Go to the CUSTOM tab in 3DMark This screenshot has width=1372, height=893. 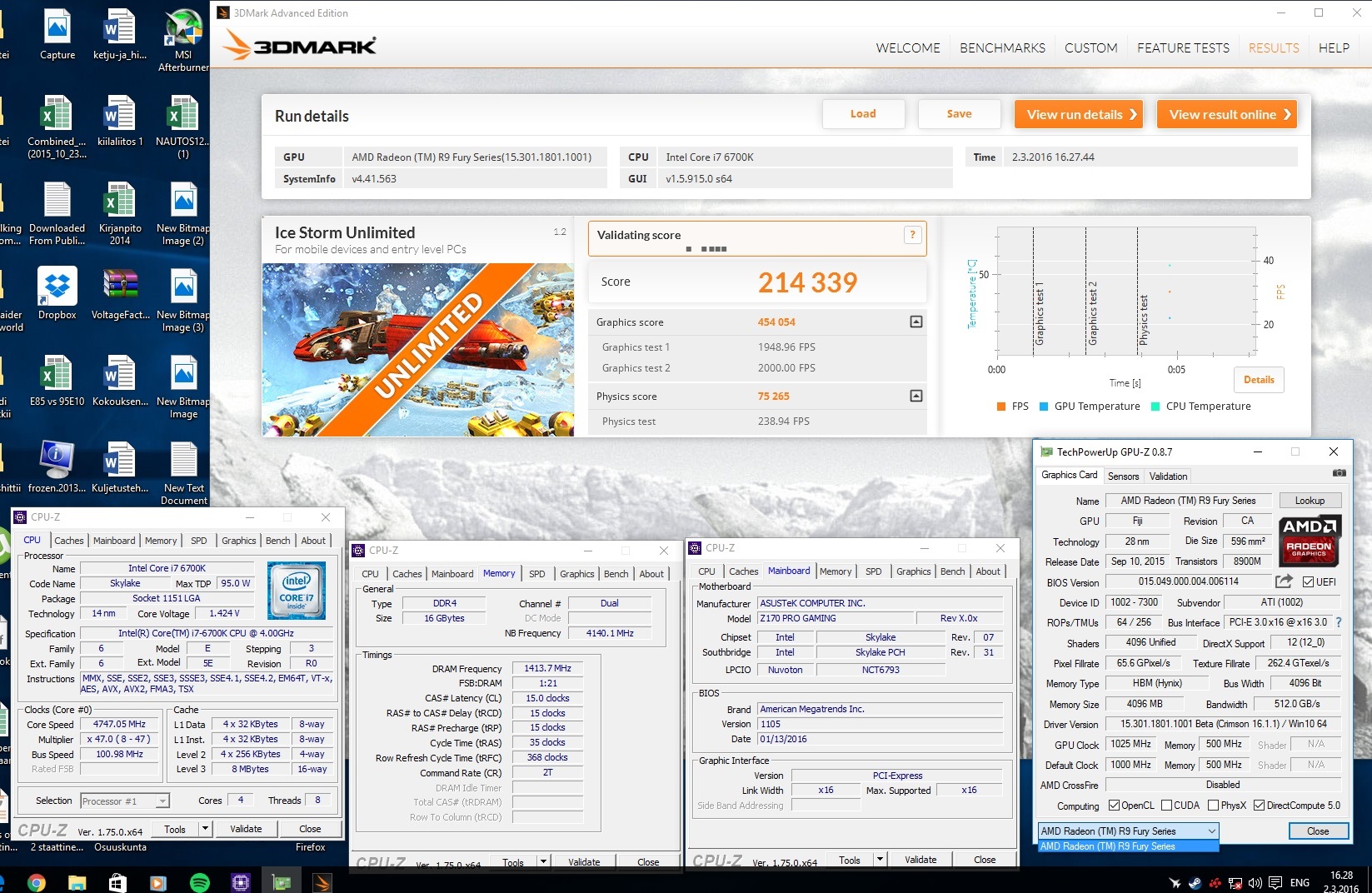[1091, 48]
